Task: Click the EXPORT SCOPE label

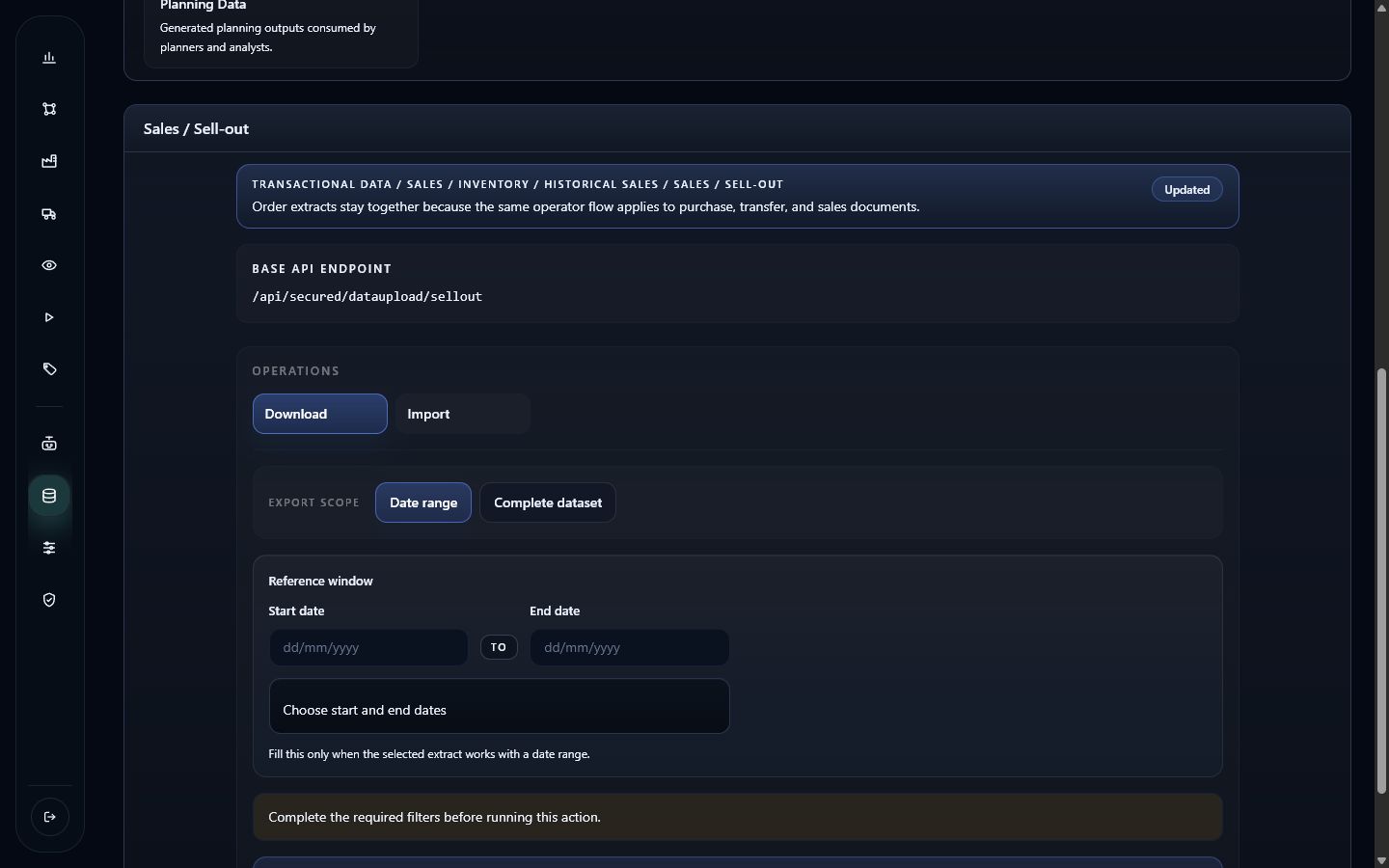Action: pos(313,502)
